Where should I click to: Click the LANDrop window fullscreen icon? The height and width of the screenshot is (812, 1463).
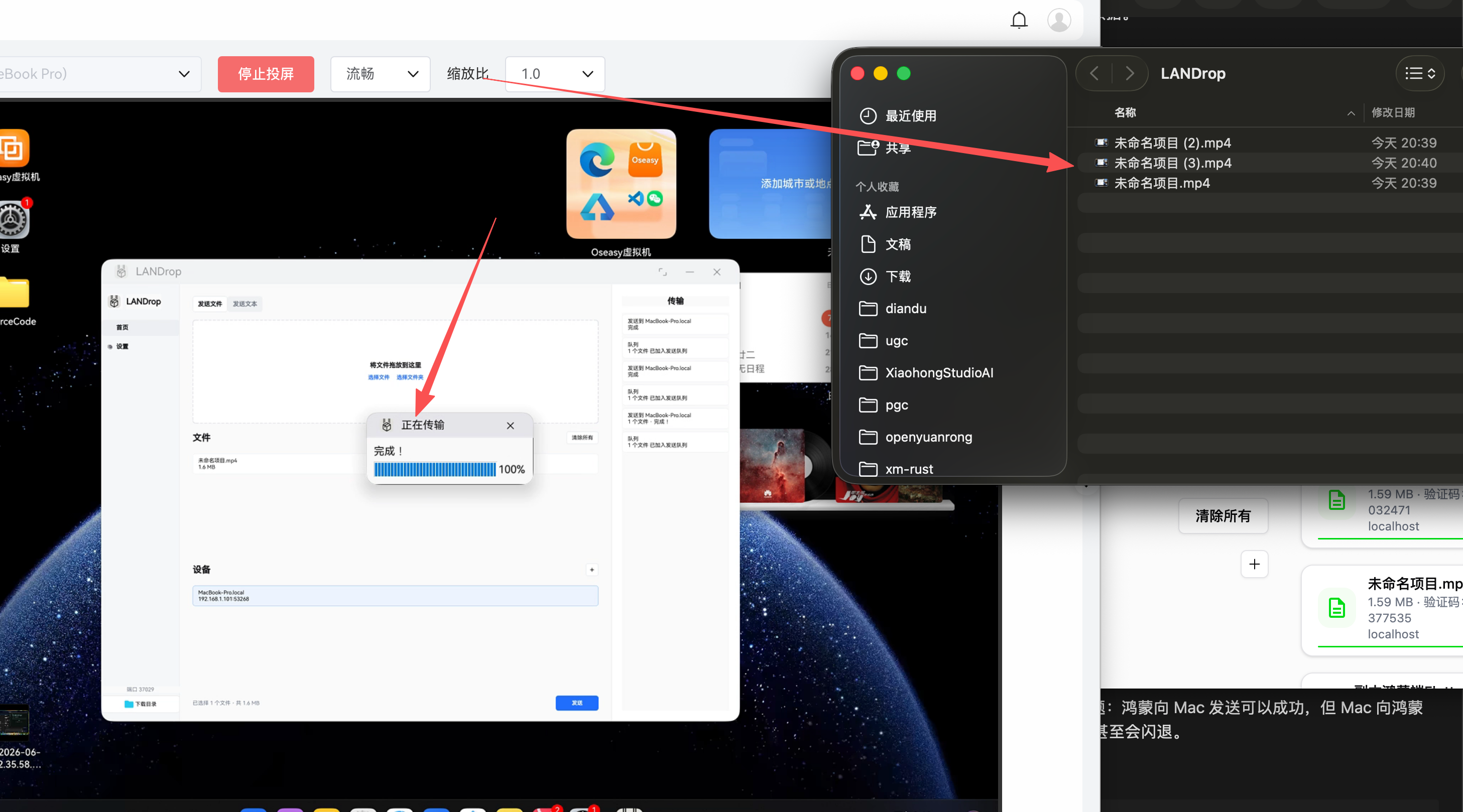point(663,272)
